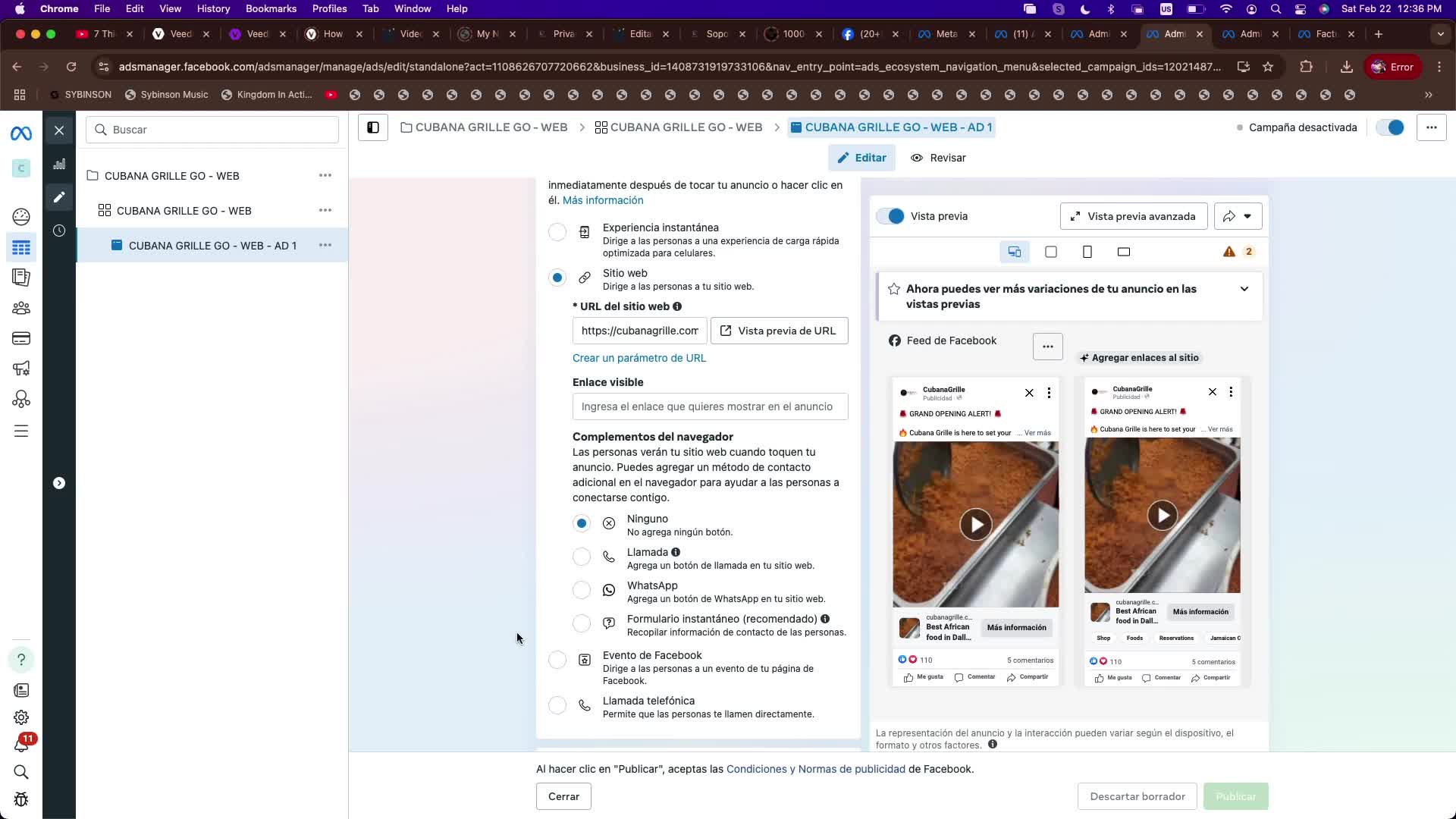Close the editing panel with the X

click(x=59, y=130)
